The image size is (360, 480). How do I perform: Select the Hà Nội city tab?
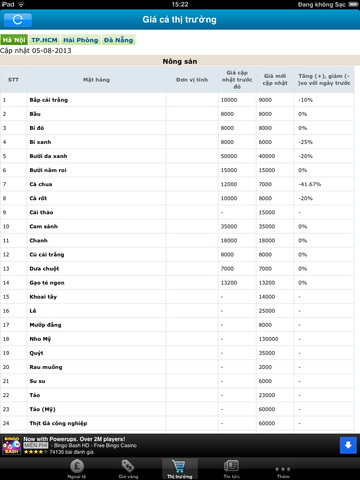pyautogui.click(x=14, y=40)
